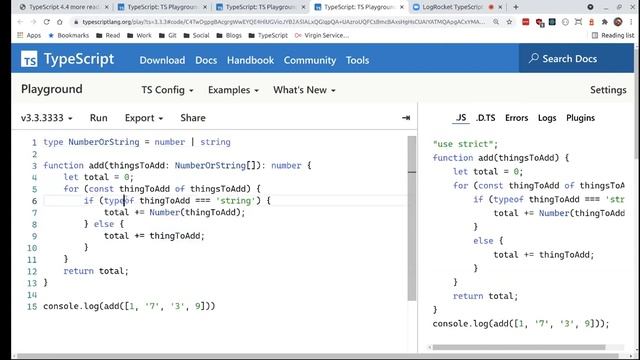Open the browser home page icon

(60, 22)
